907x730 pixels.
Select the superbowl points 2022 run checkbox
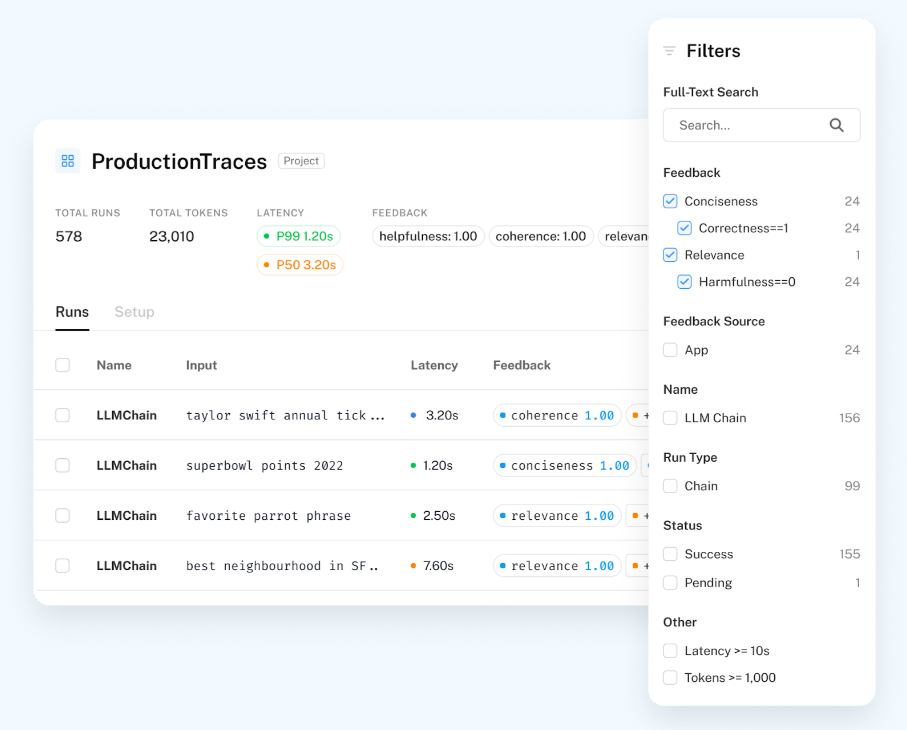[62, 466]
